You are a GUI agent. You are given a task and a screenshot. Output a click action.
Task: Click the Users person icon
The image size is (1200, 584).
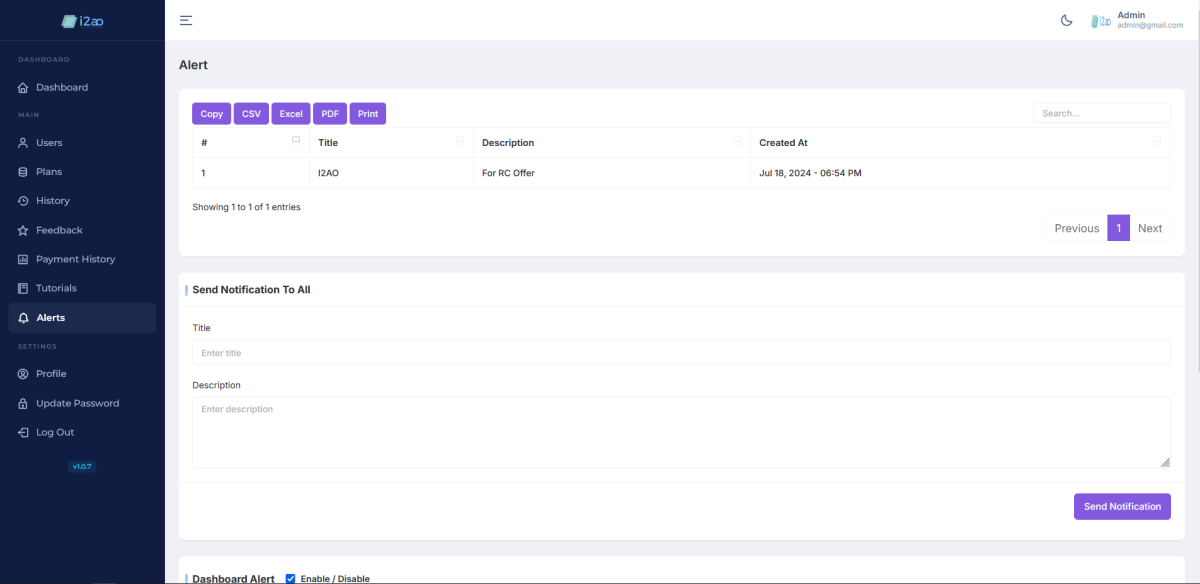(23, 143)
